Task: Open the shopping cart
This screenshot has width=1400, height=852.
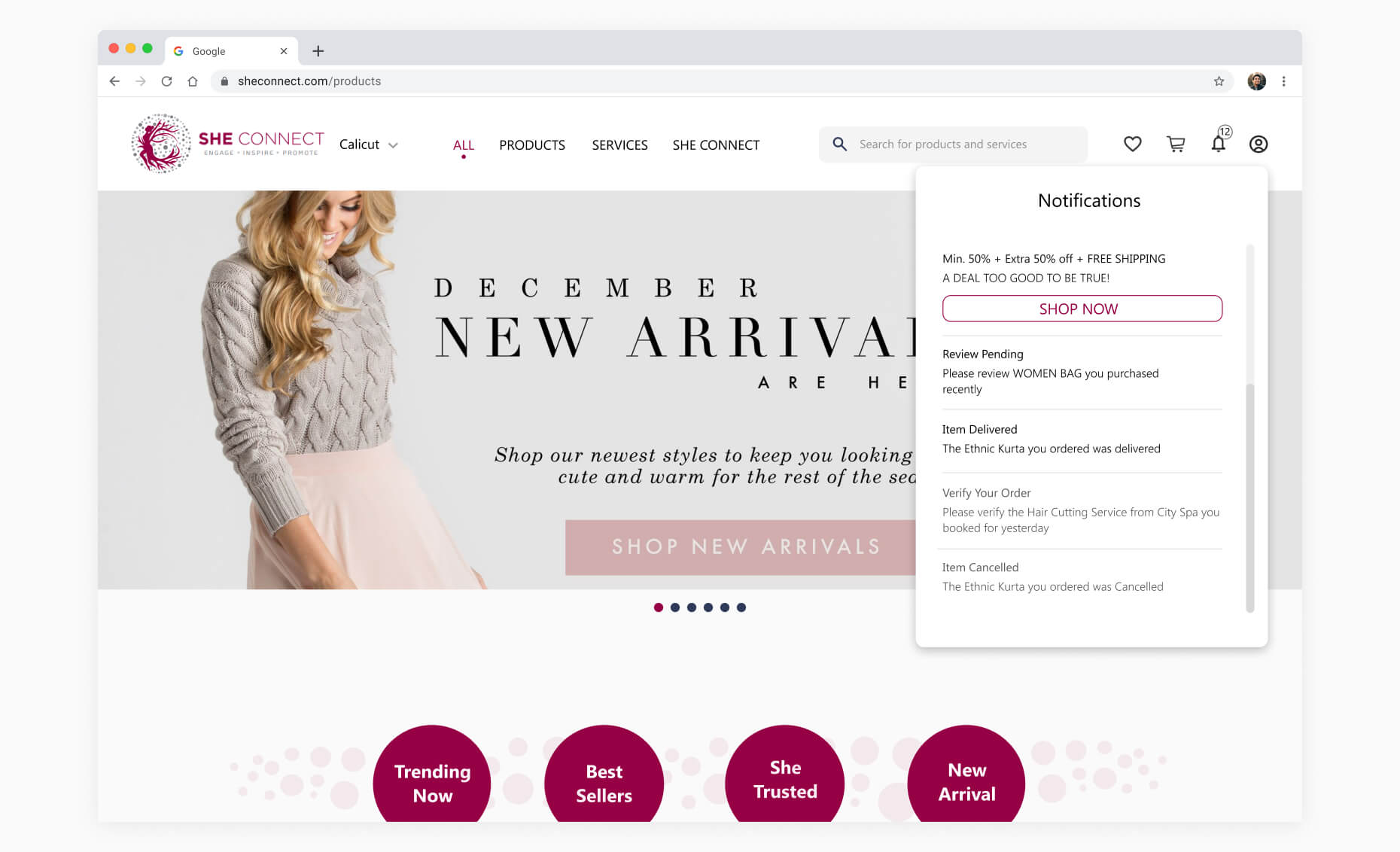Action: click(x=1176, y=143)
